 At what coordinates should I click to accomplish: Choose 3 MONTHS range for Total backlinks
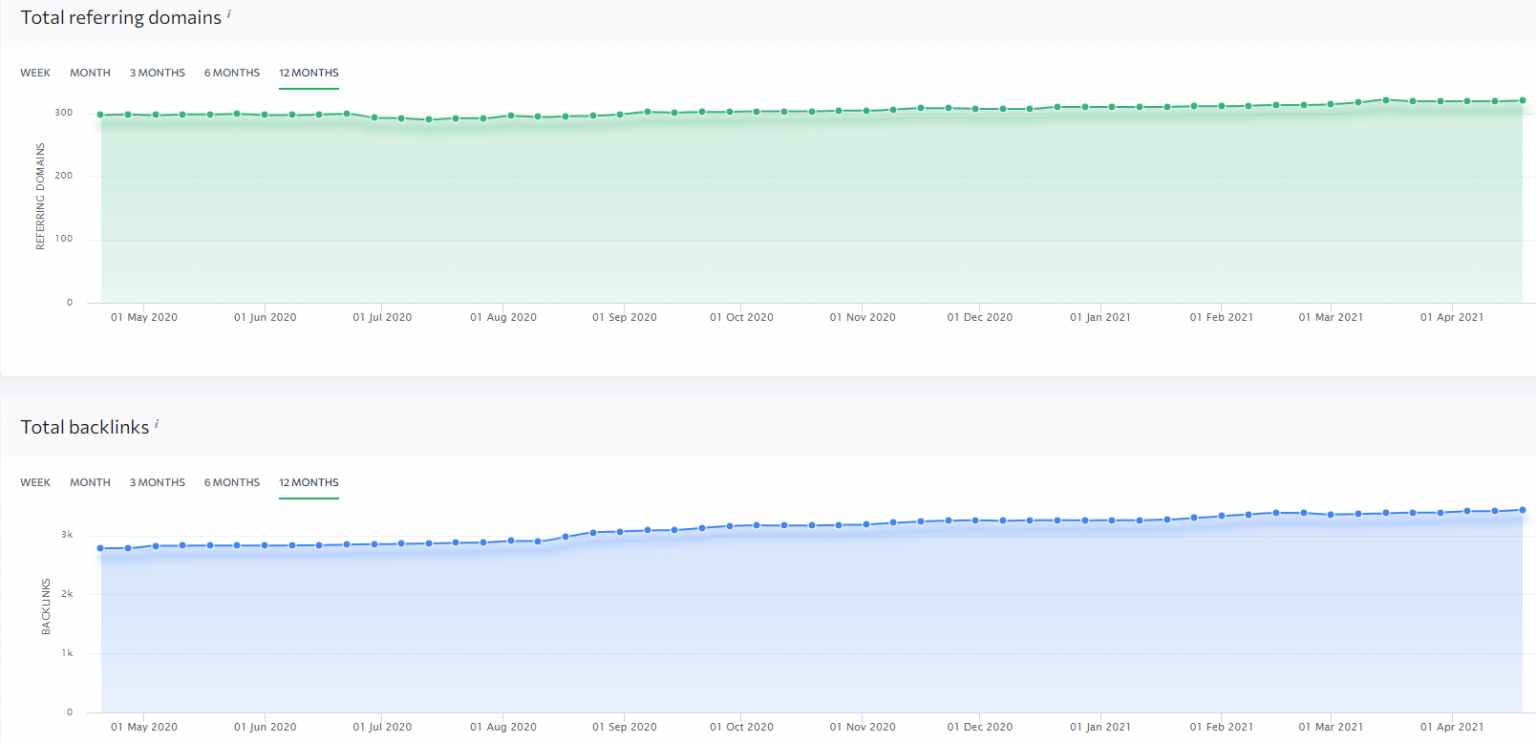(x=157, y=483)
